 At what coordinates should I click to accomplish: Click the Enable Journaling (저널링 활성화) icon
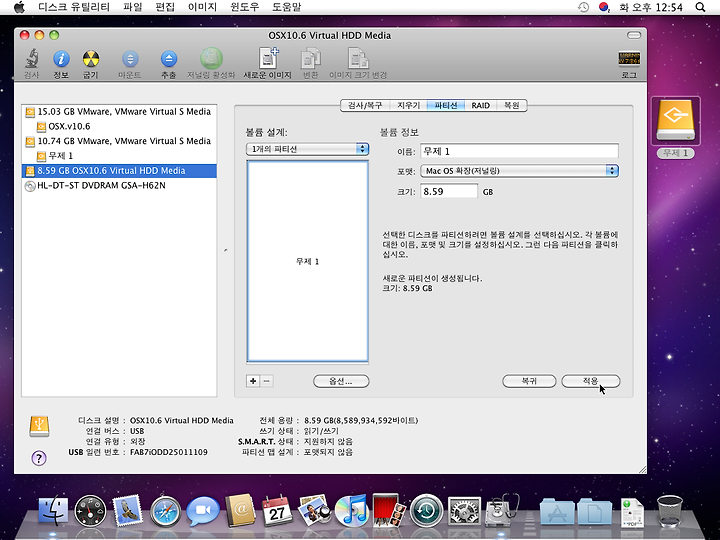point(211,59)
